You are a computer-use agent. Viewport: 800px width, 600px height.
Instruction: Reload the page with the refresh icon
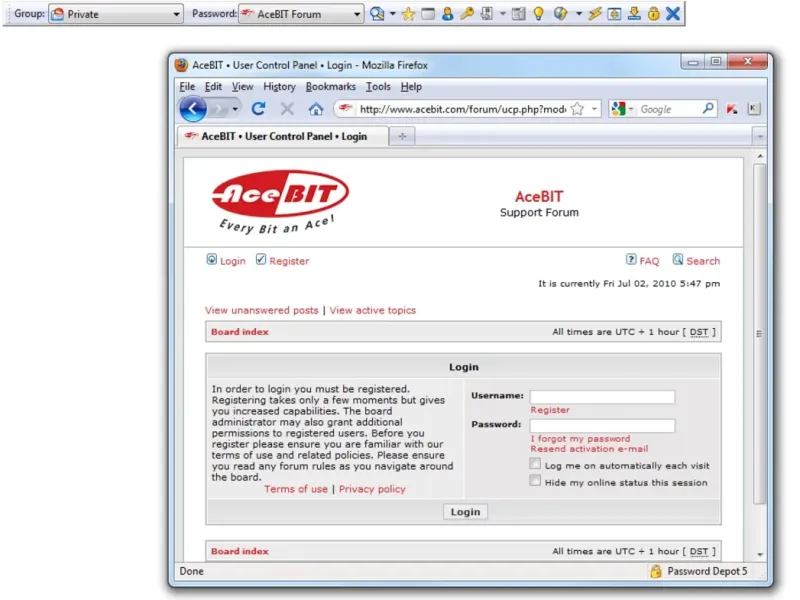(x=258, y=109)
